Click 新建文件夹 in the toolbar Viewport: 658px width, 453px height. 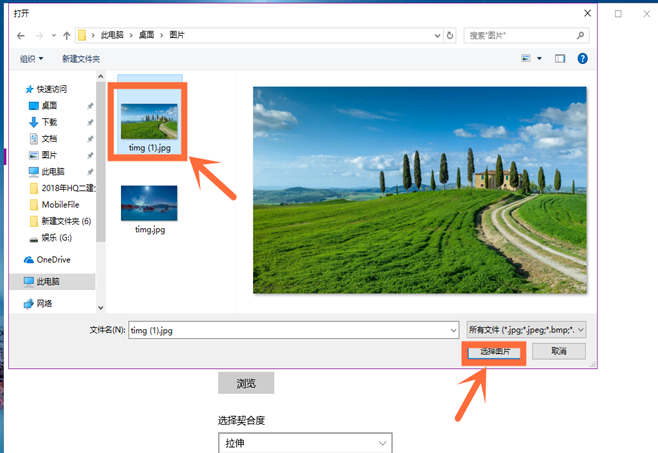click(80, 59)
